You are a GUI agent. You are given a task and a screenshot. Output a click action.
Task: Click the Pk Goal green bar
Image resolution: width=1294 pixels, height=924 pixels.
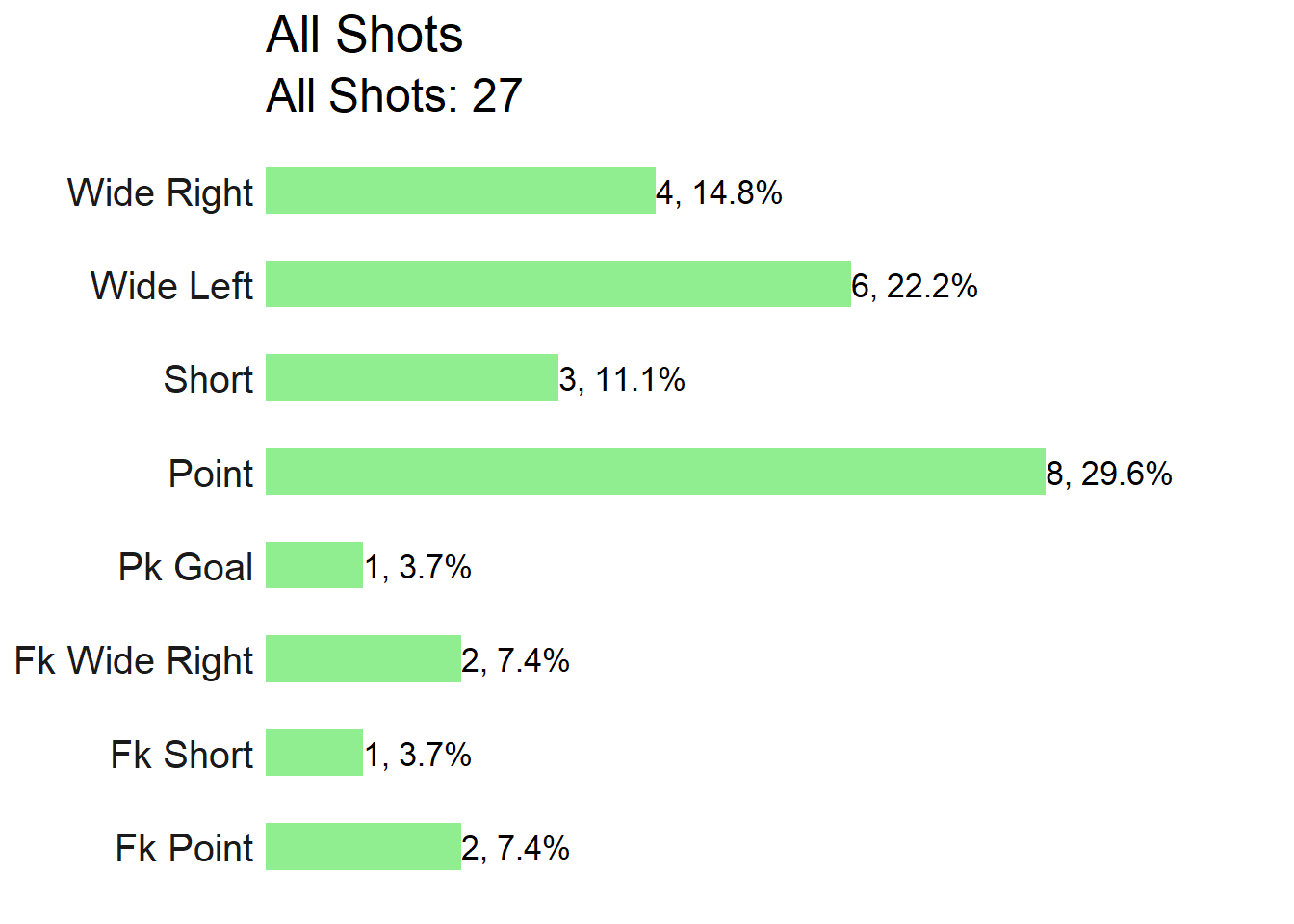click(314, 565)
